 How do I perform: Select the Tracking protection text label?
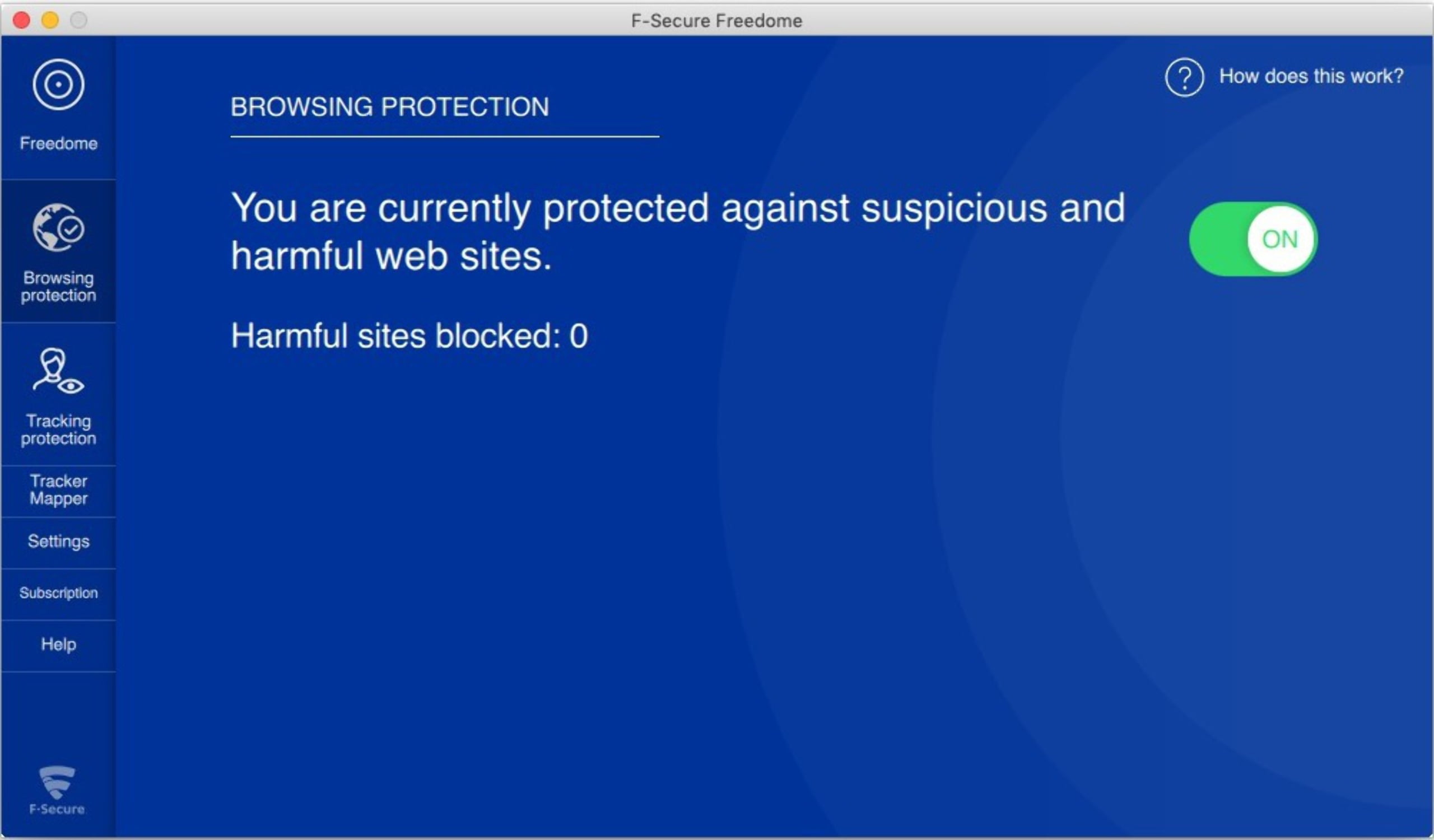point(59,430)
